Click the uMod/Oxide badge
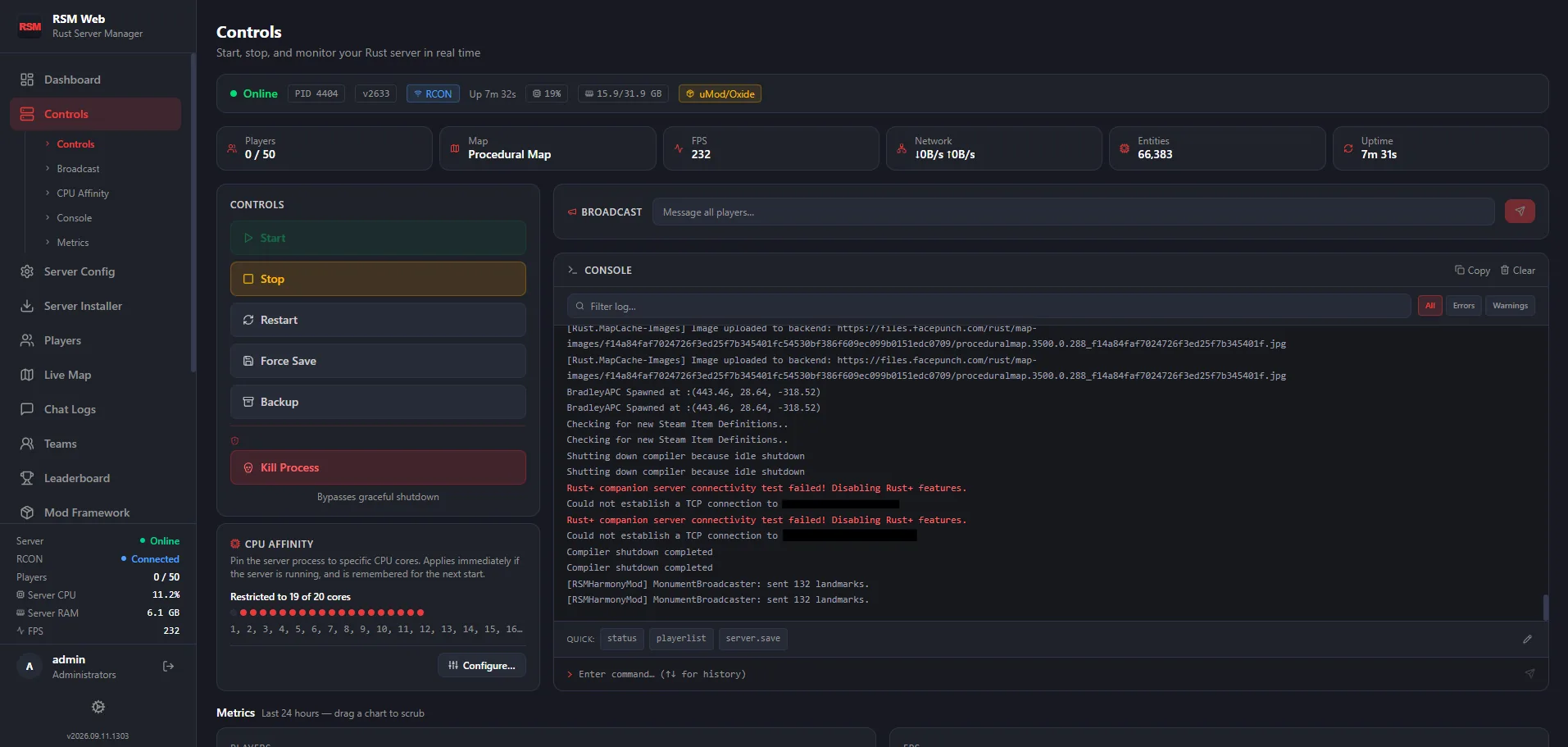This screenshot has height=747, width=1568. [720, 93]
